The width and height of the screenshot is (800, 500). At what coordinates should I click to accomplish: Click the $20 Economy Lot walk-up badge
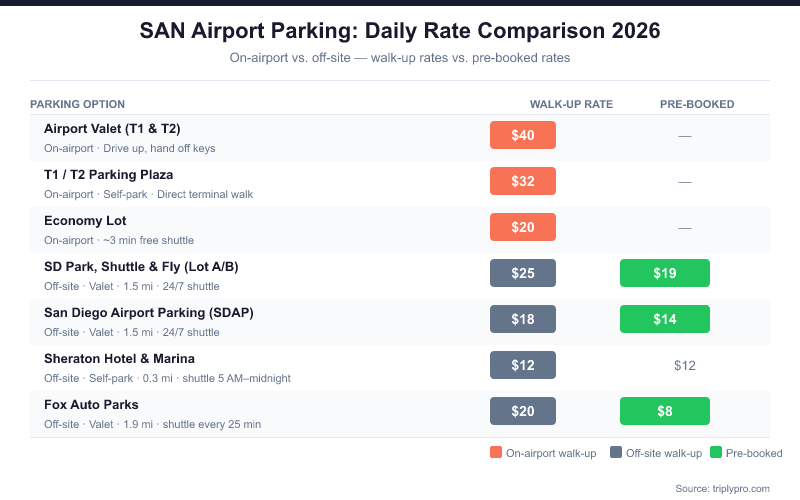[x=522, y=227]
